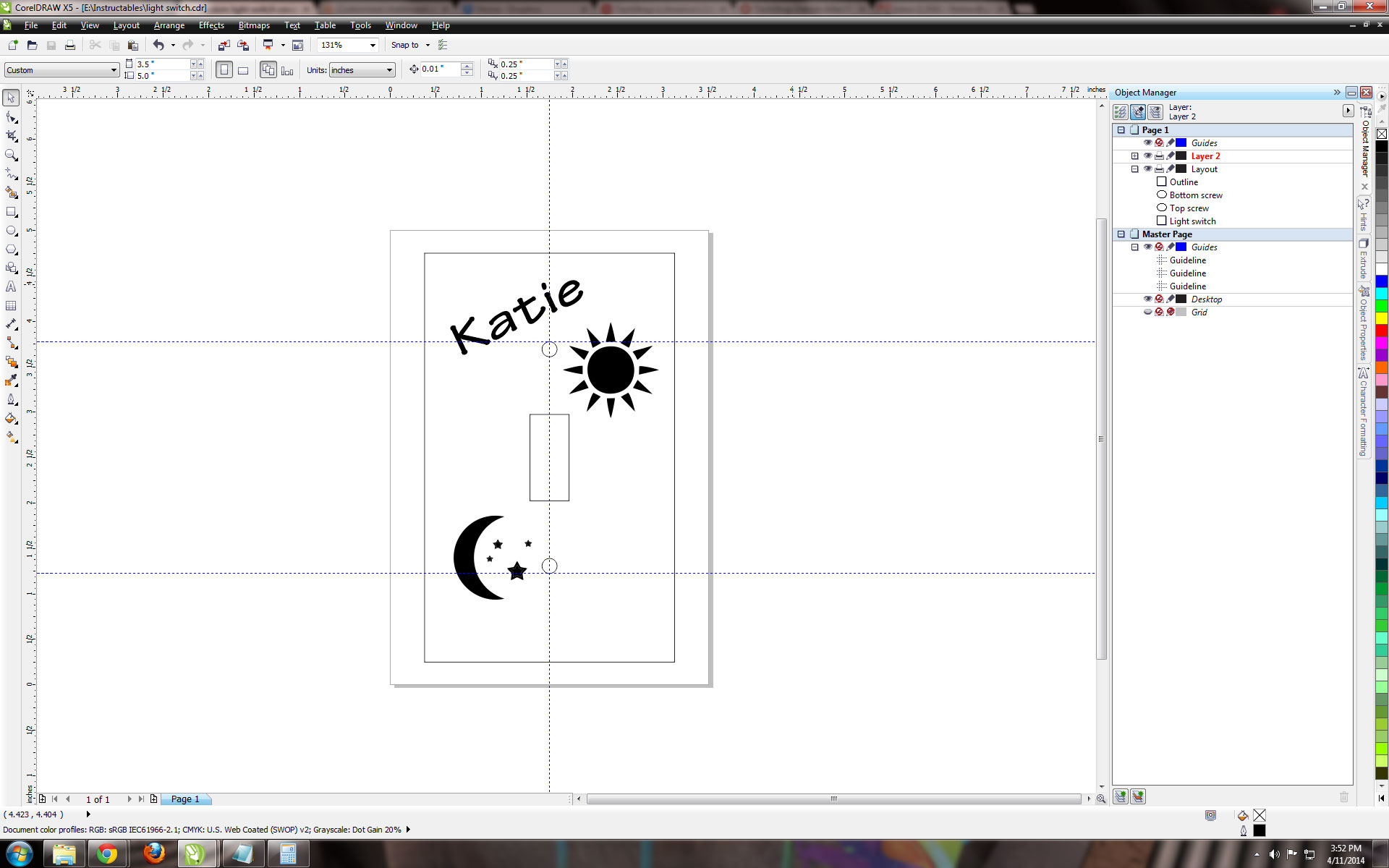Toggle visibility eye of Grid layer
The height and width of the screenshot is (868, 1389).
coord(1147,312)
